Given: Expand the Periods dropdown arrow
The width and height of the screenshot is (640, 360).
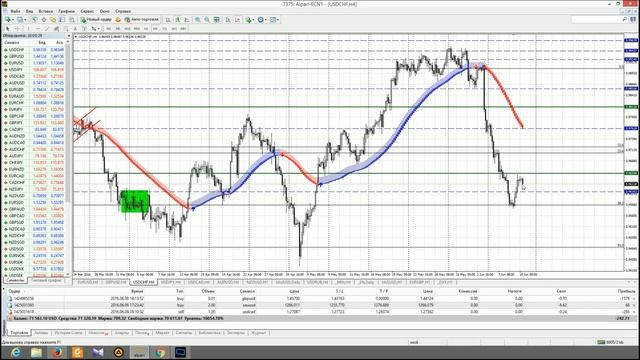Looking at the screenshot, I should coord(266,20).
